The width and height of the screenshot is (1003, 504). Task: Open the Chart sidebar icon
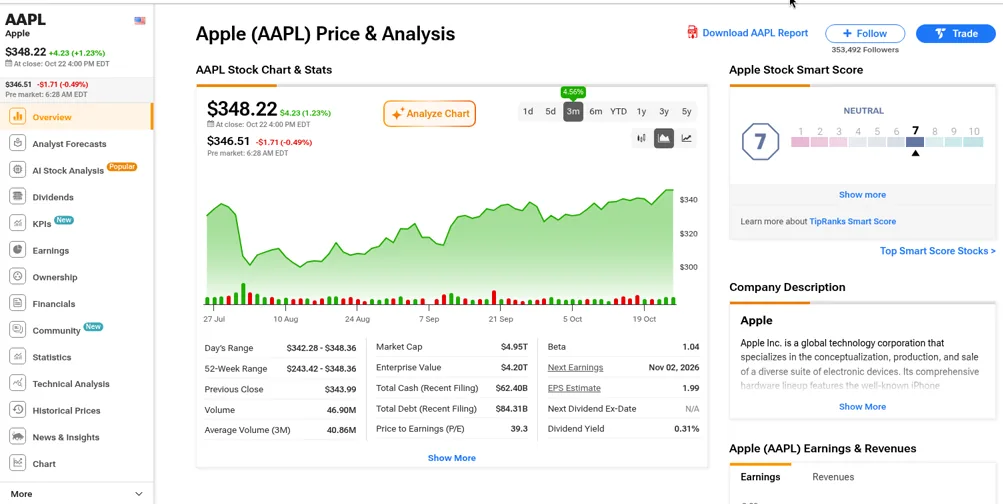click(17, 463)
